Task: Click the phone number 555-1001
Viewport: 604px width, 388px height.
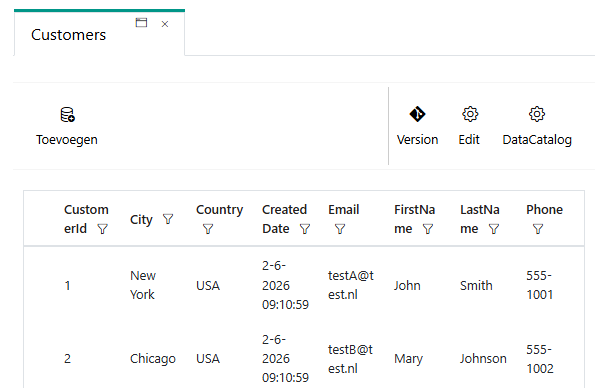Action: pyautogui.click(x=539, y=285)
